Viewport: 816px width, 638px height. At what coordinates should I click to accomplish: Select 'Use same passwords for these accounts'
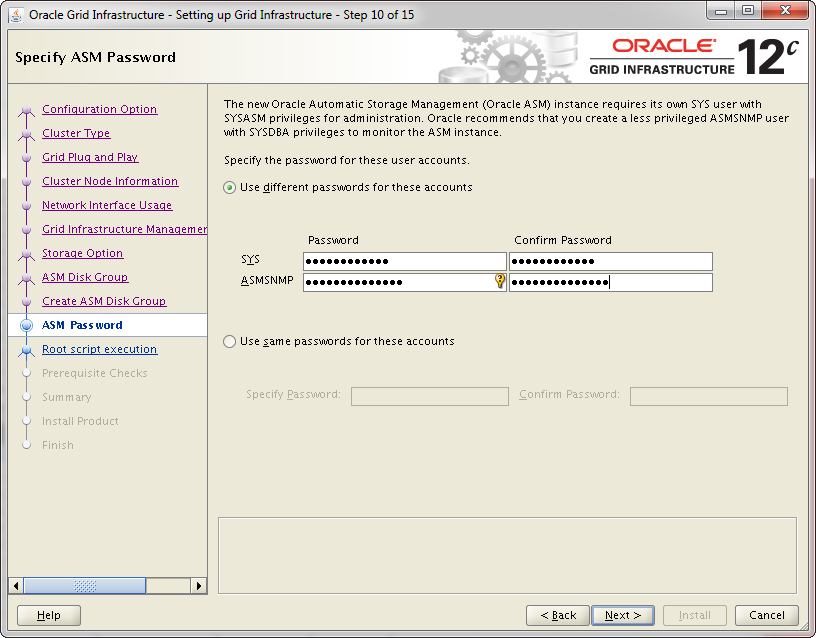230,342
